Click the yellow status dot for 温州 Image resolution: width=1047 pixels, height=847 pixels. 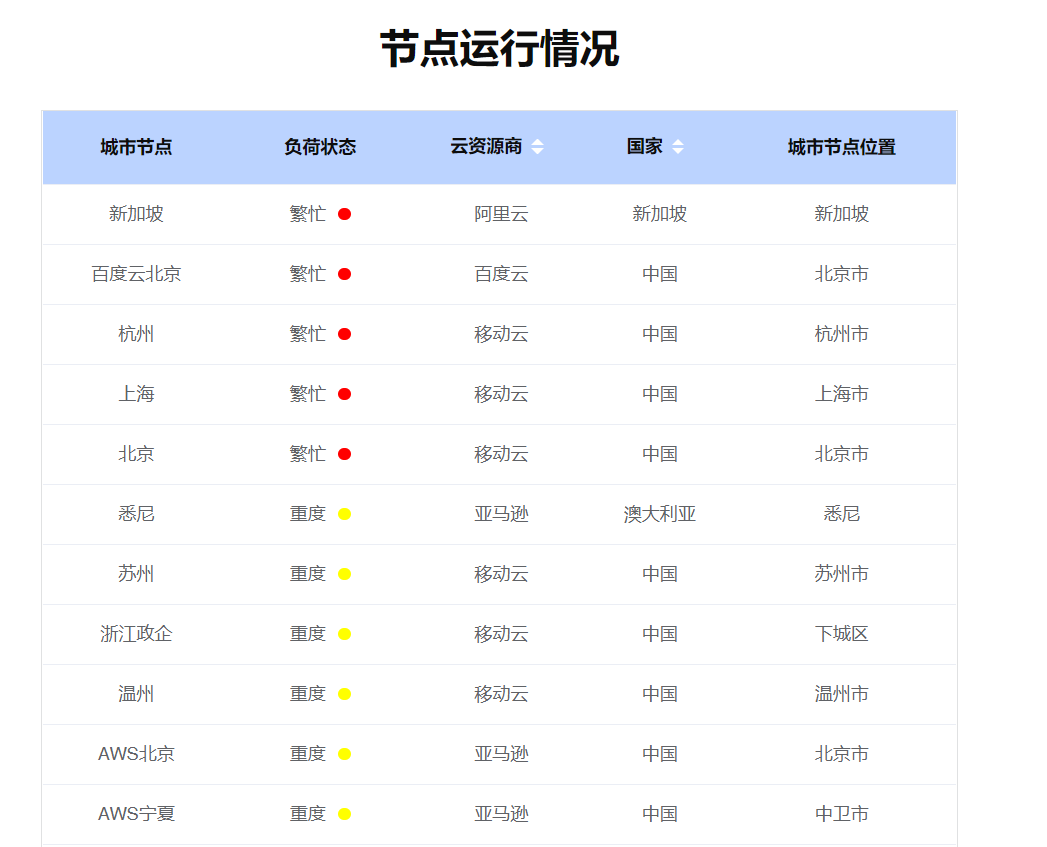tap(344, 694)
